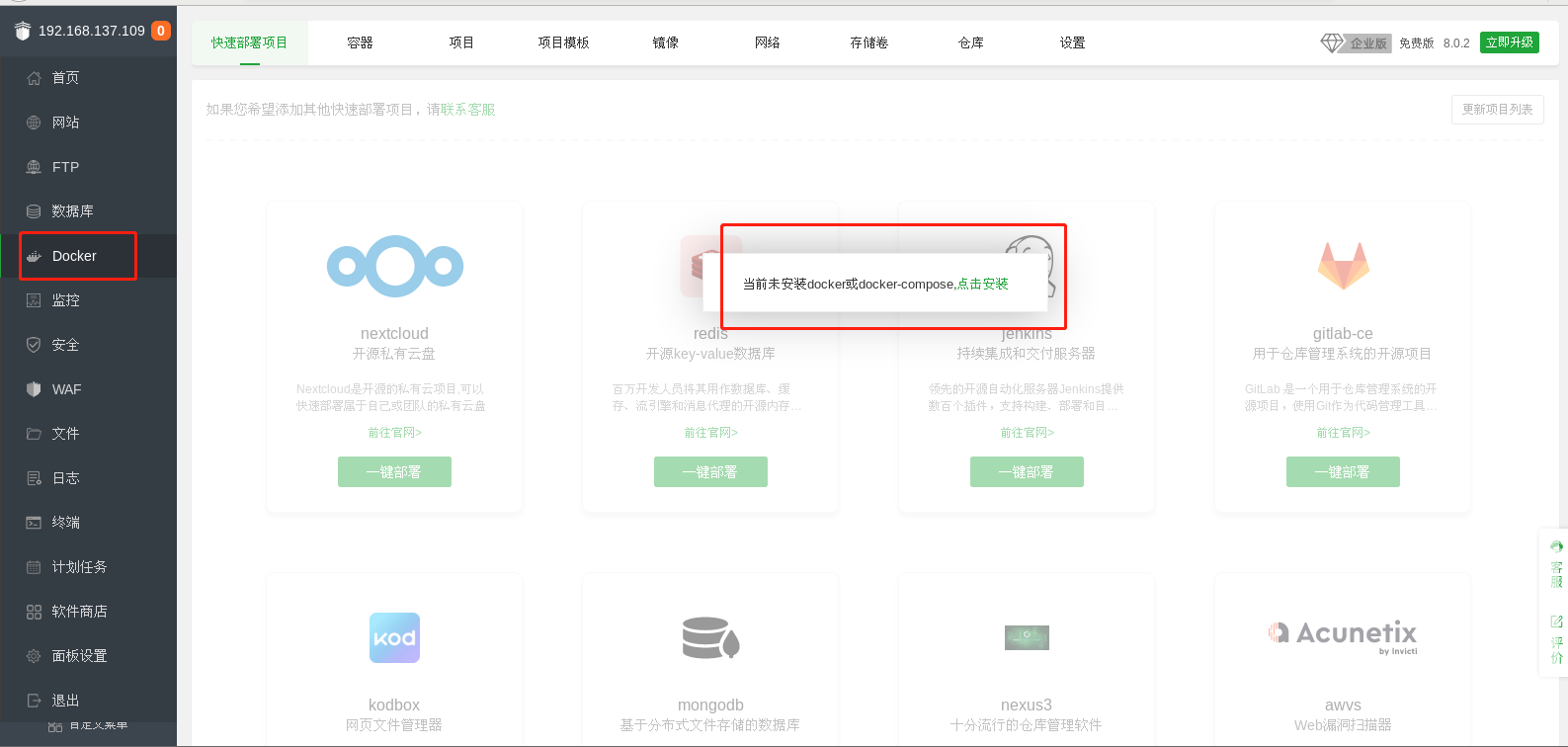Click the 监控 monitoring icon
The height and width of the screenshot is (747, 1568).
pyautogui.click(x=34, y=300)
